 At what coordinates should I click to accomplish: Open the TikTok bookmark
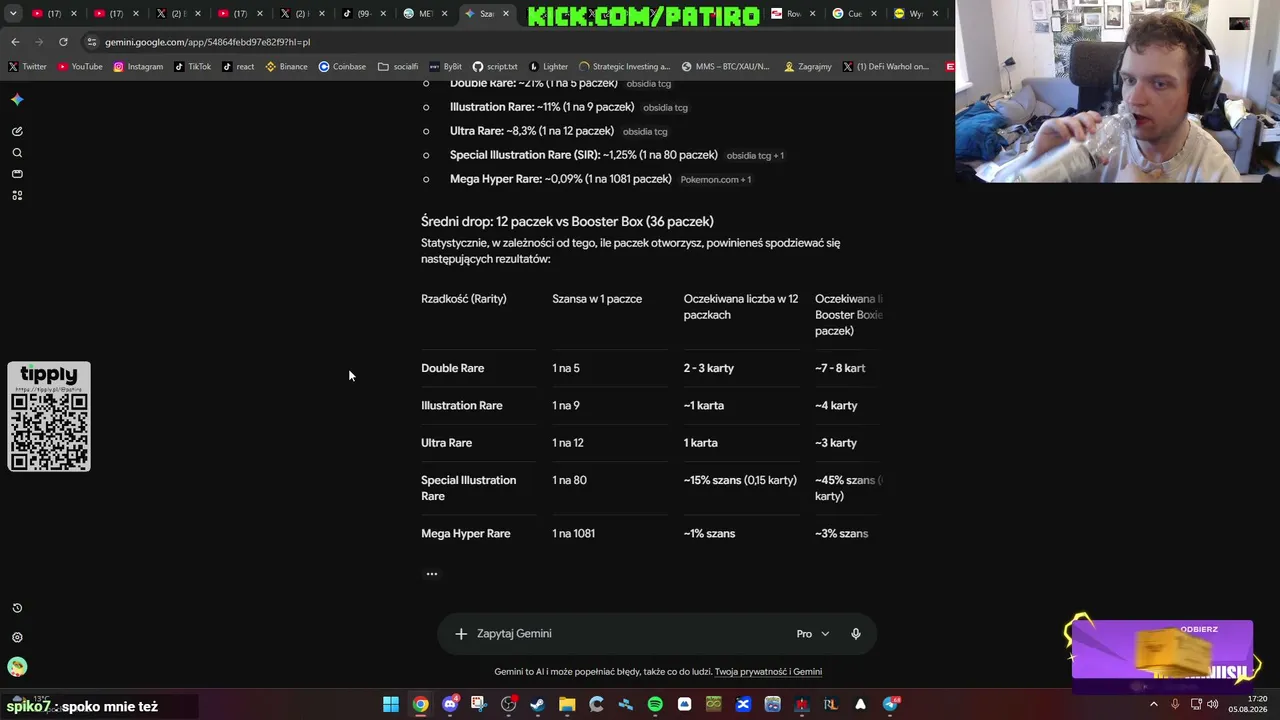coord(192,67)
